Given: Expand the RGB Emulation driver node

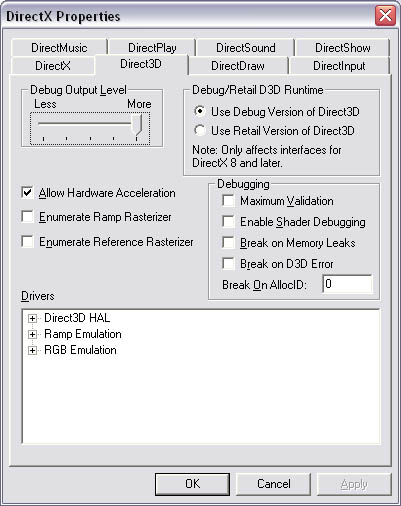Looking at the screenshot, I should pyautogui.click(x=32, y=350).
